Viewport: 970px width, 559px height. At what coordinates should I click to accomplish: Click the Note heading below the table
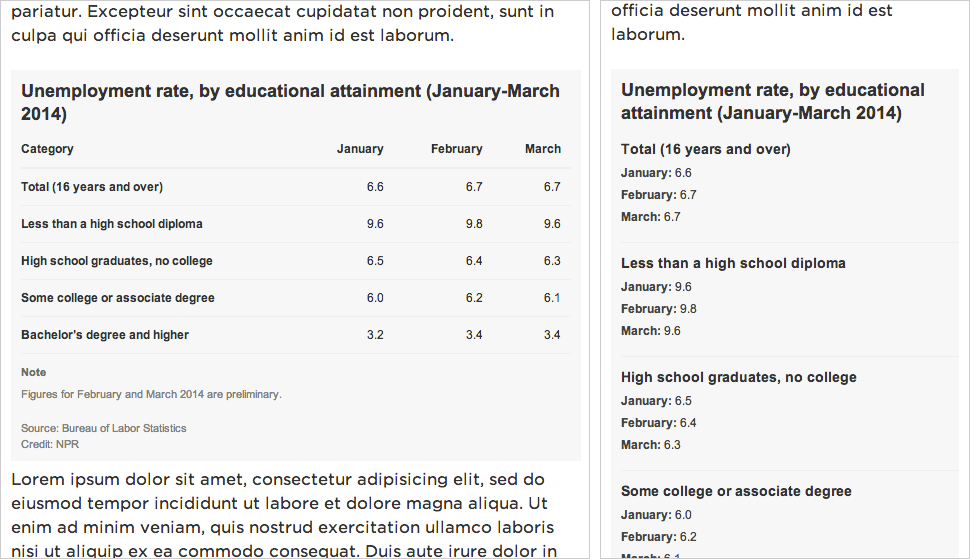click(x=33, y=372)
